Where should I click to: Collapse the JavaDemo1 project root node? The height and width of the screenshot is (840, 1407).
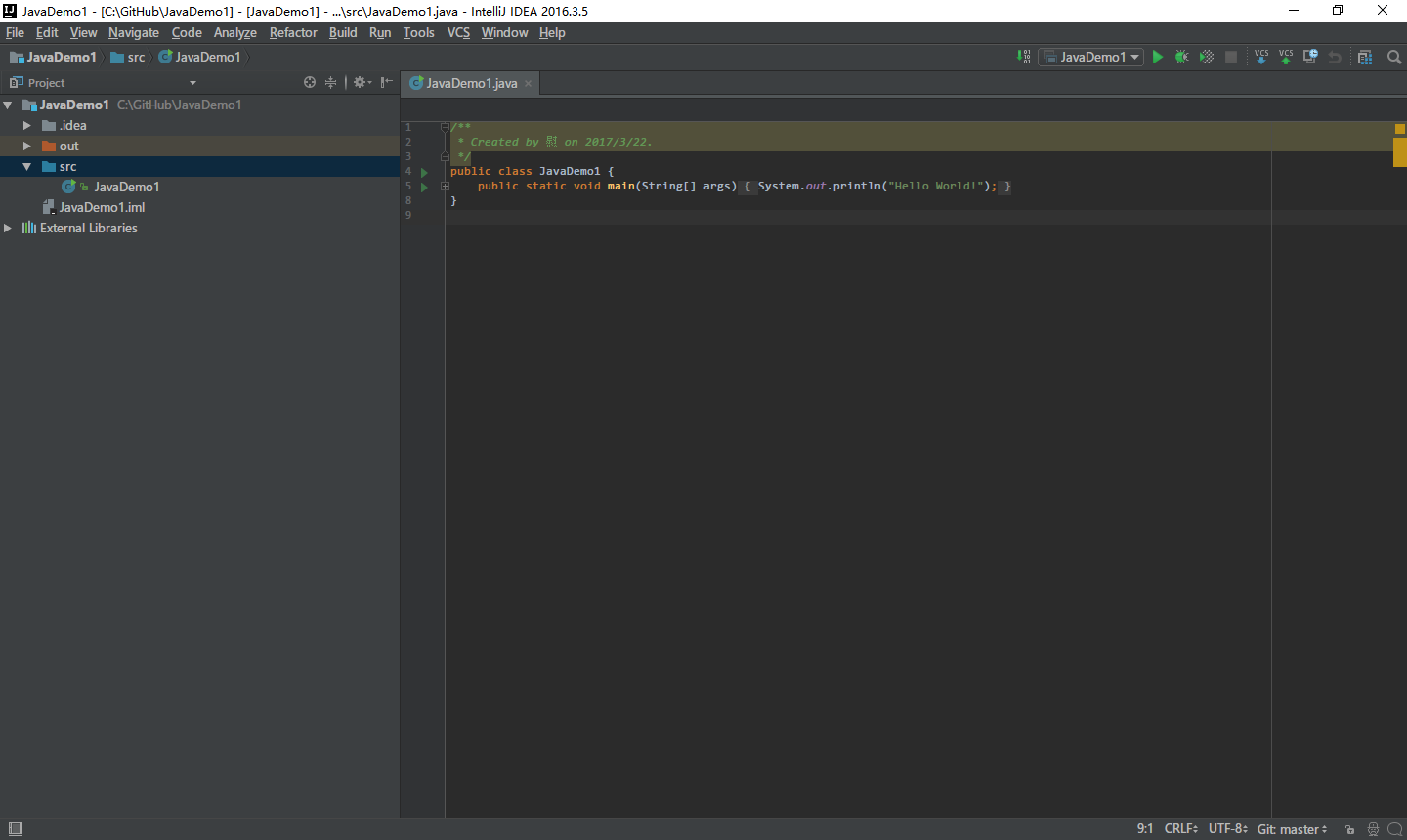[8, 105]
